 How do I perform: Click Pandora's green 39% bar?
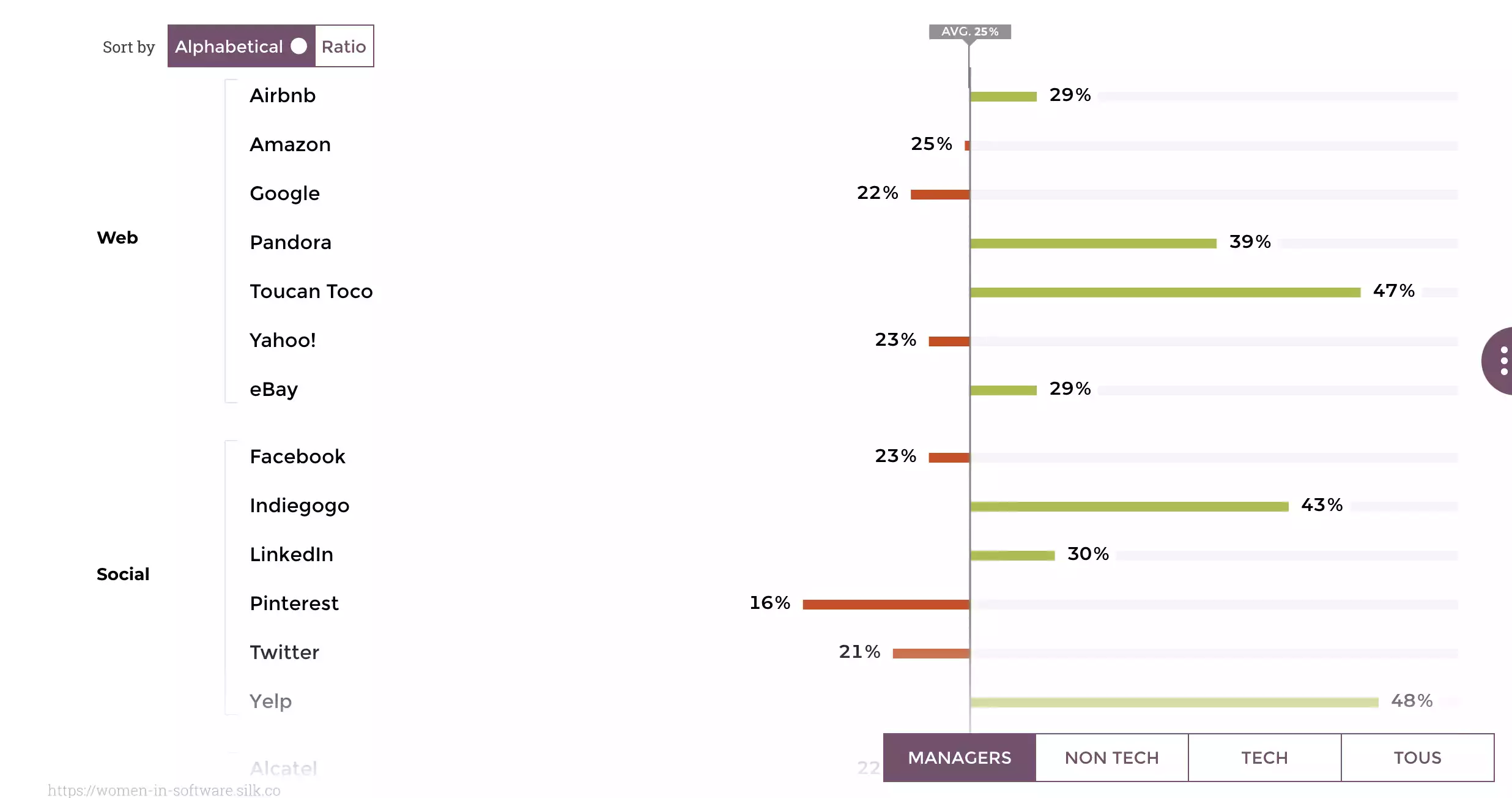click(1093, 244)
